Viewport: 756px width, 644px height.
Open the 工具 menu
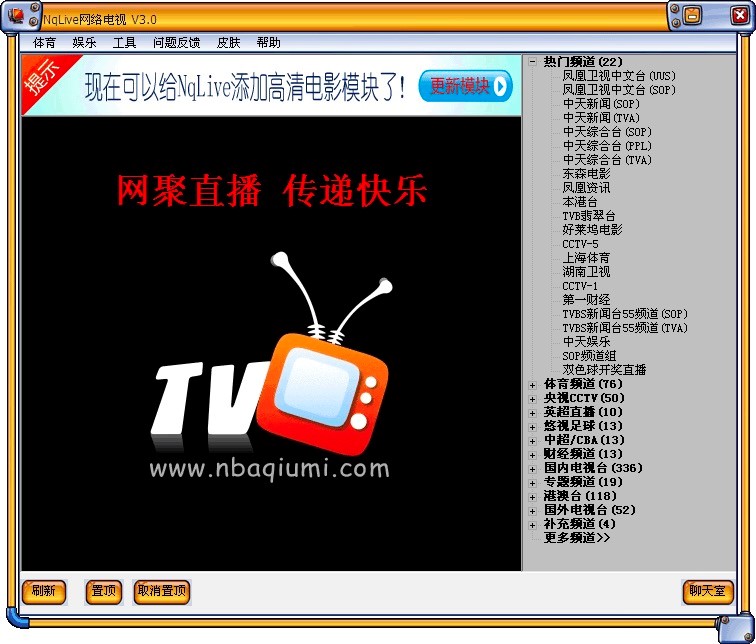124,43
